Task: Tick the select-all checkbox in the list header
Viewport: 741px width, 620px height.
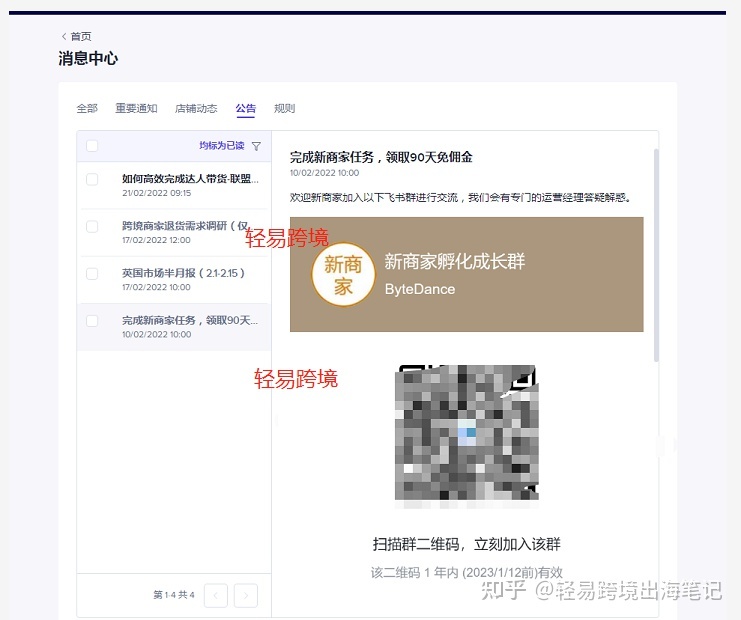Action: (92, 146)
